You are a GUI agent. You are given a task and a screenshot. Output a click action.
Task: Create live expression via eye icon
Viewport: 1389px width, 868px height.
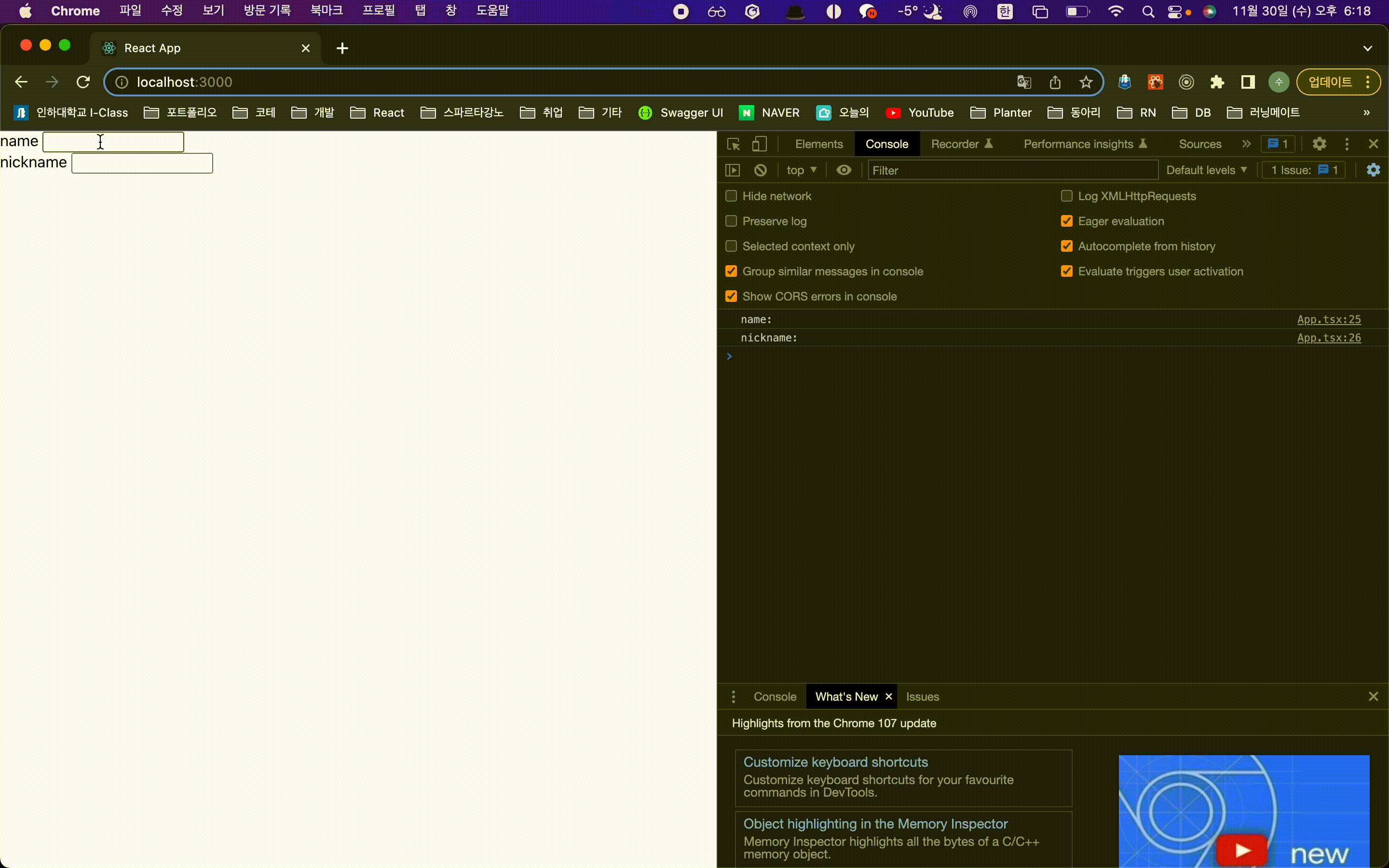844,170
